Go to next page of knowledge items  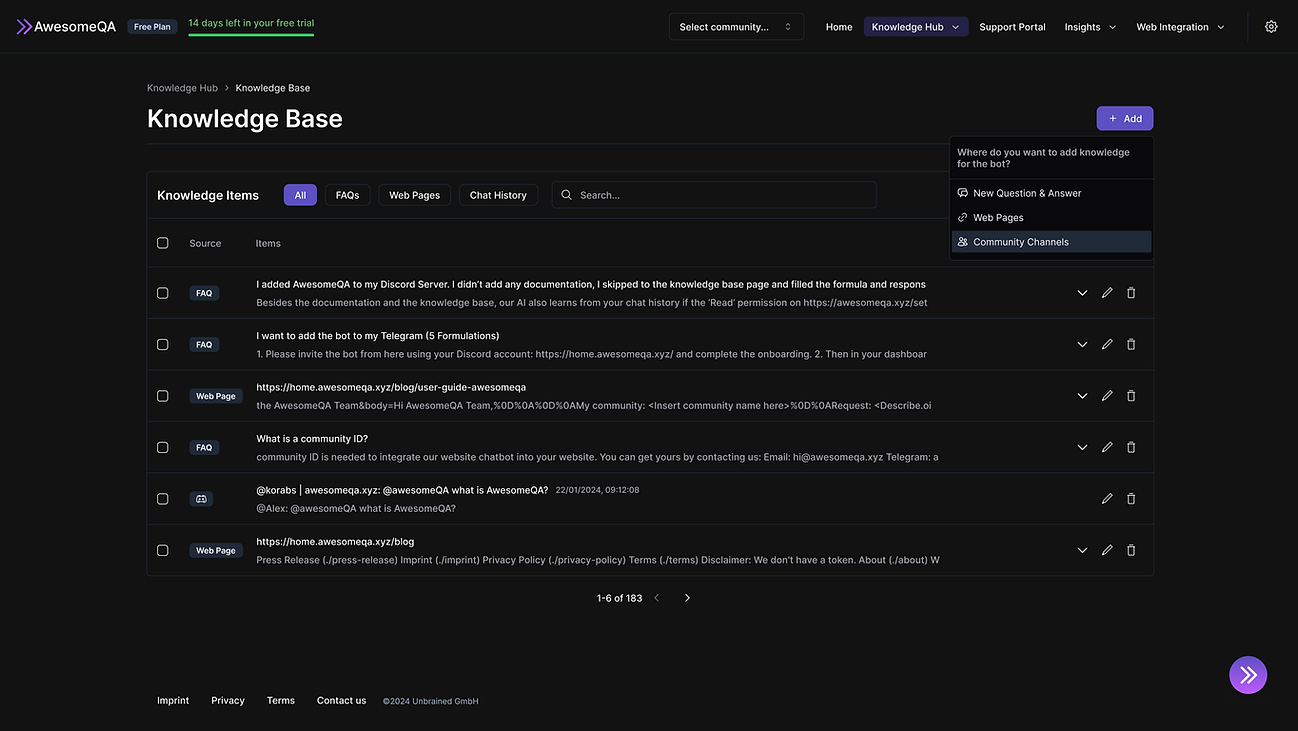click(x=687, y=598)
